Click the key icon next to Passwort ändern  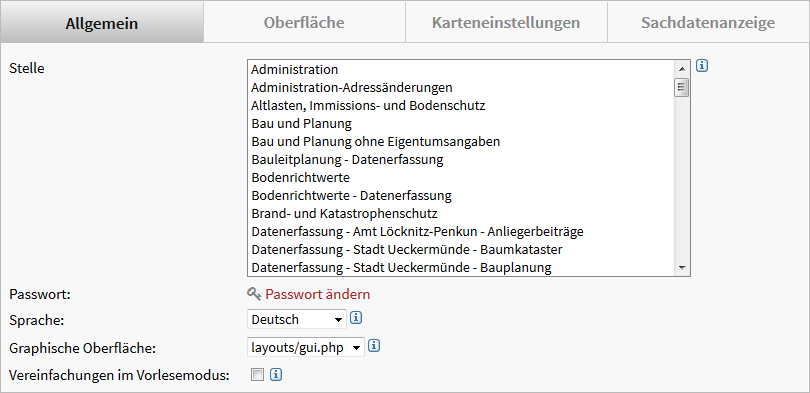tap(254, 294)
